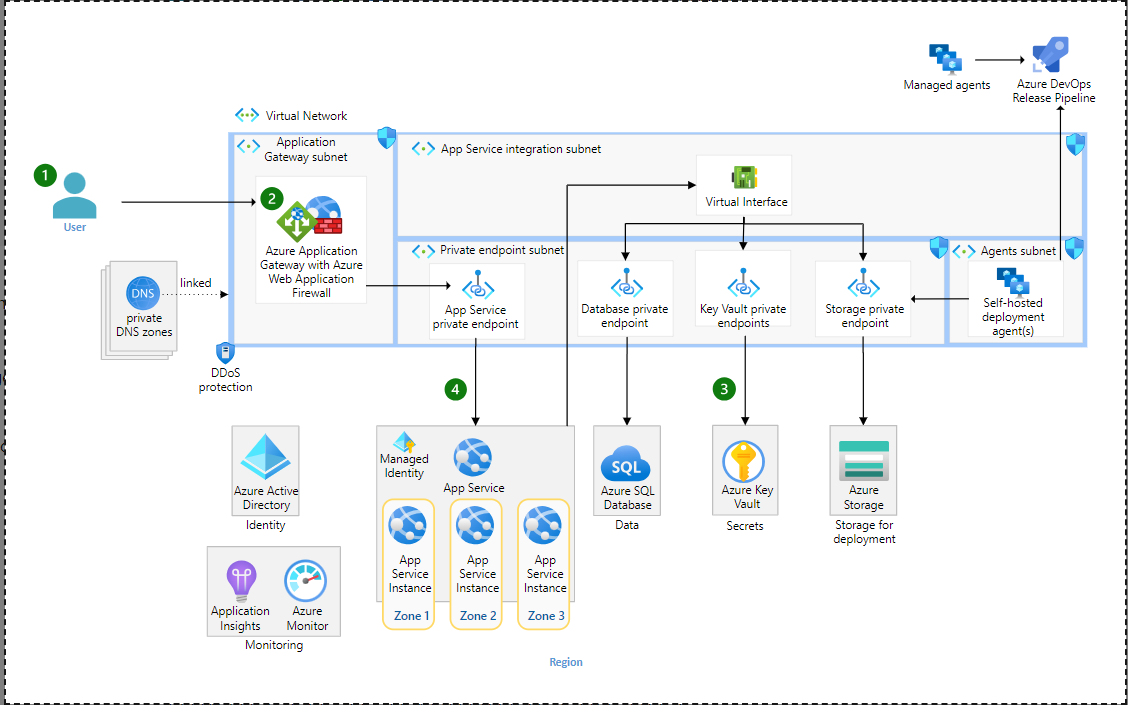Click the "Storage for deployment" caption
The height and width of the screenshot is (705, 1128).
(x=864, y=532)
